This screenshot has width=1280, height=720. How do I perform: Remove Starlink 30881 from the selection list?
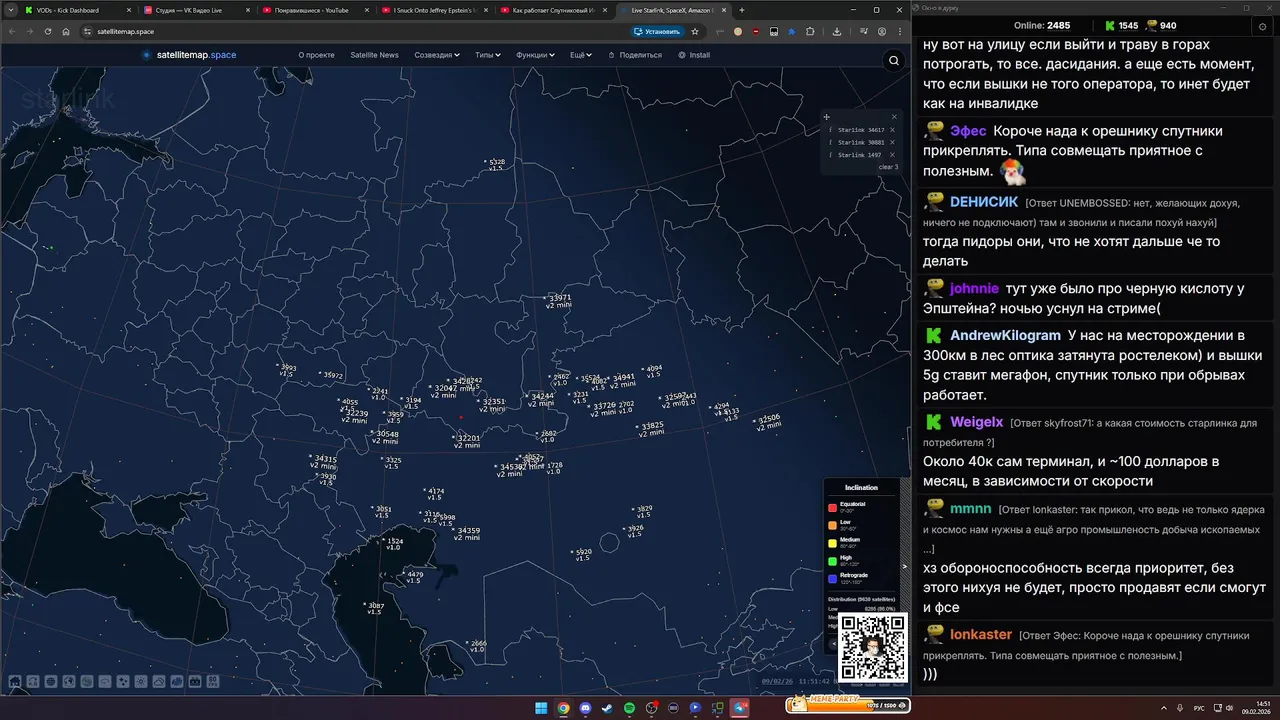893,142
